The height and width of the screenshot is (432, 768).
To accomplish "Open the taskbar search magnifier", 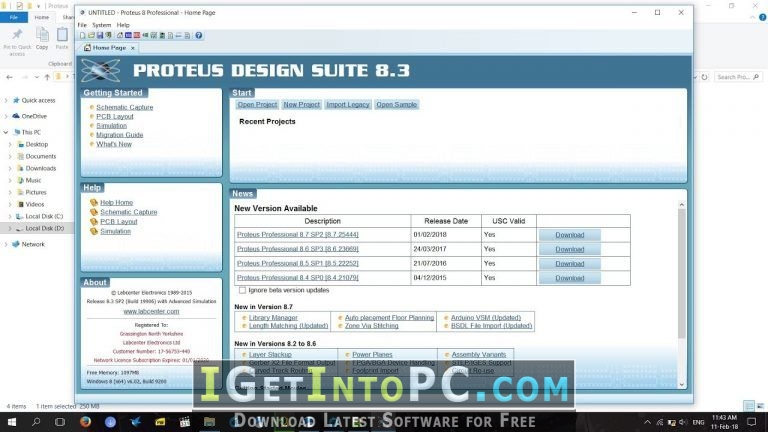I will pos(36,421).
